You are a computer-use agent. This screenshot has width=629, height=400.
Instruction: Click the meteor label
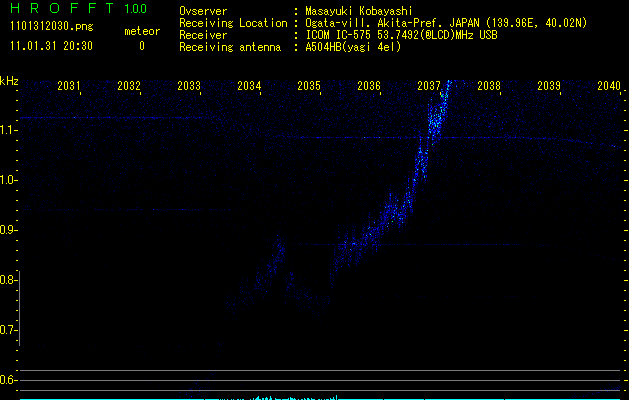[142, 31]
